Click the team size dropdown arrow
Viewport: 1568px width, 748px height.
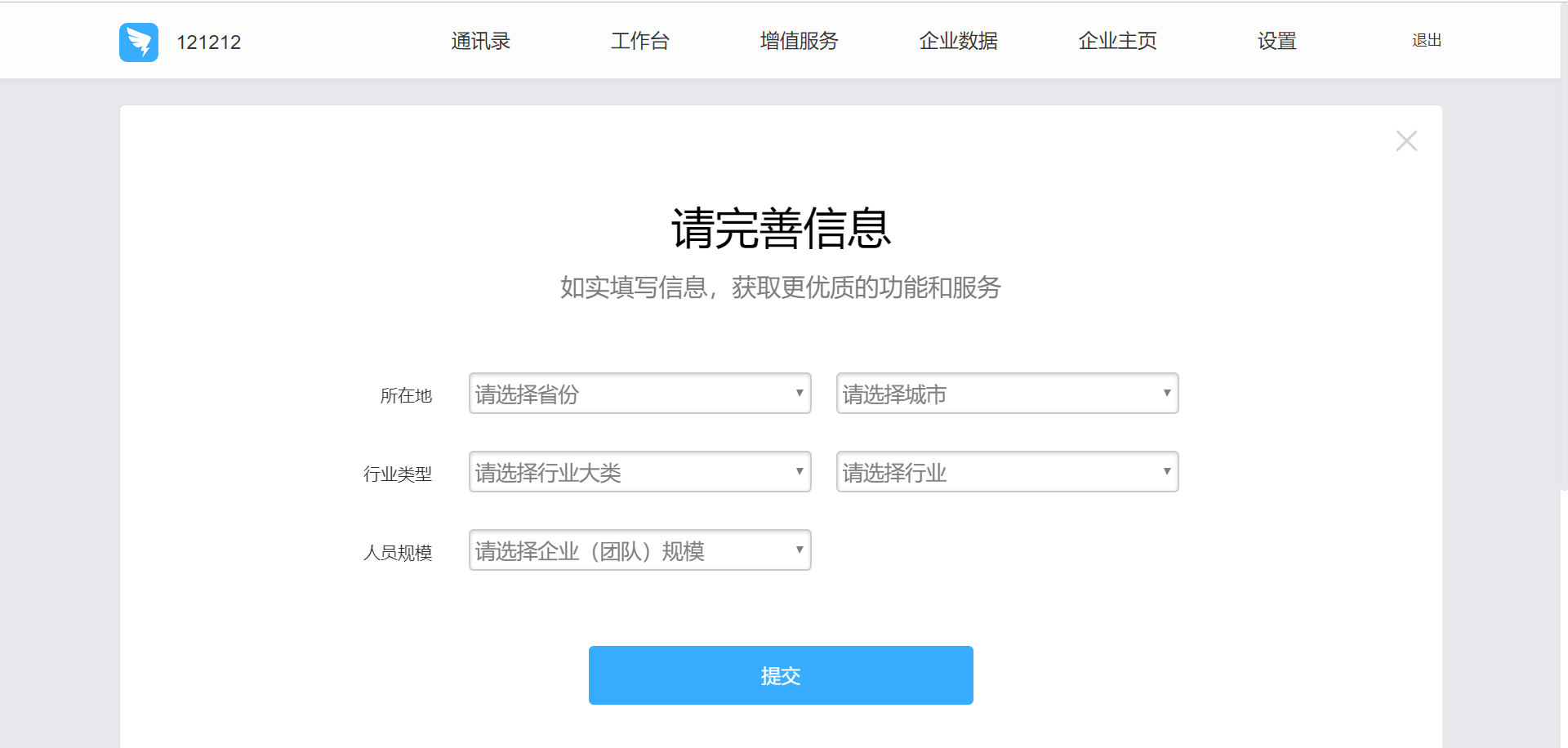pos(799,550)
